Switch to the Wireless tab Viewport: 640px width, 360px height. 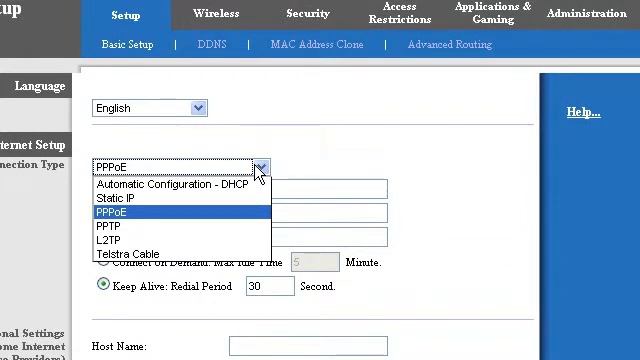click(x=216, y=13)
